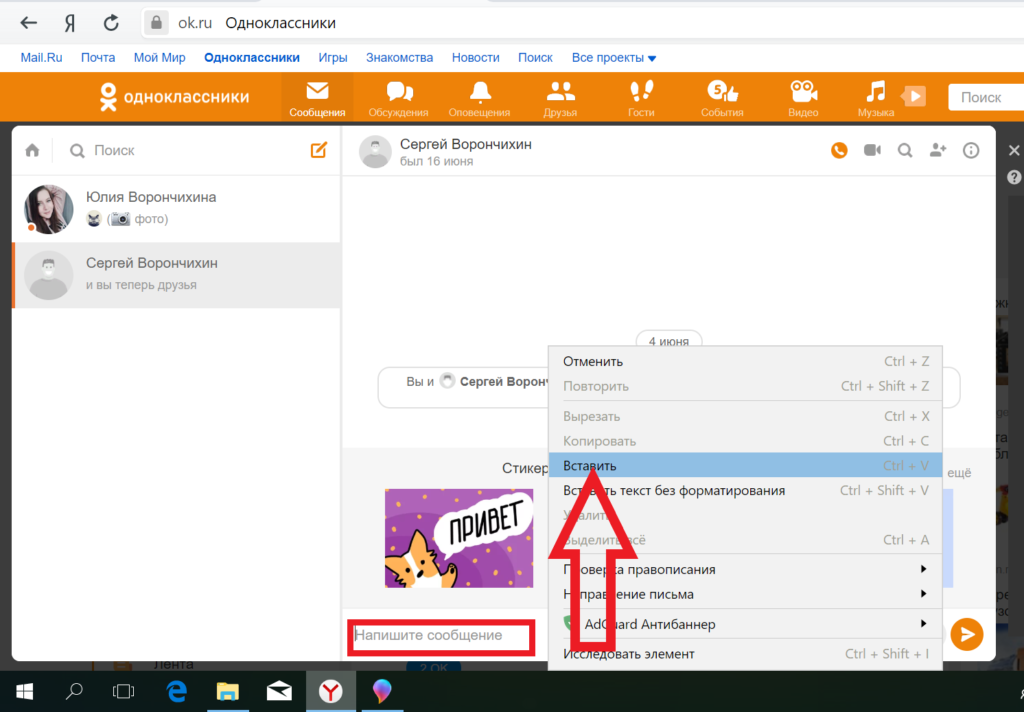Open Windows Start menu
Viewport: 1024px width, 712px height.
[25, 691]
